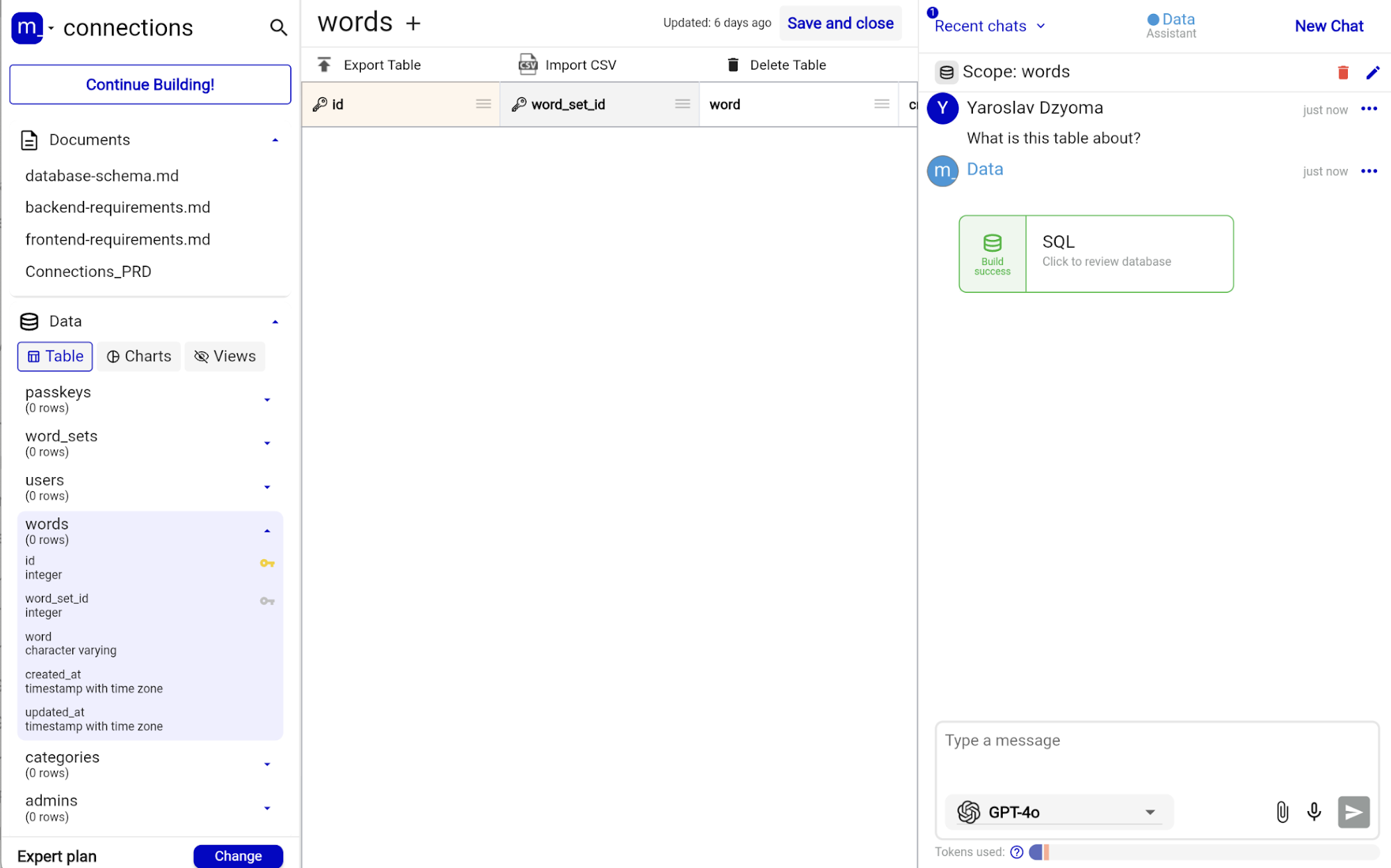Click the microphone voice input icon
Screen dimensions: 1391x868
pos(1314,812)
